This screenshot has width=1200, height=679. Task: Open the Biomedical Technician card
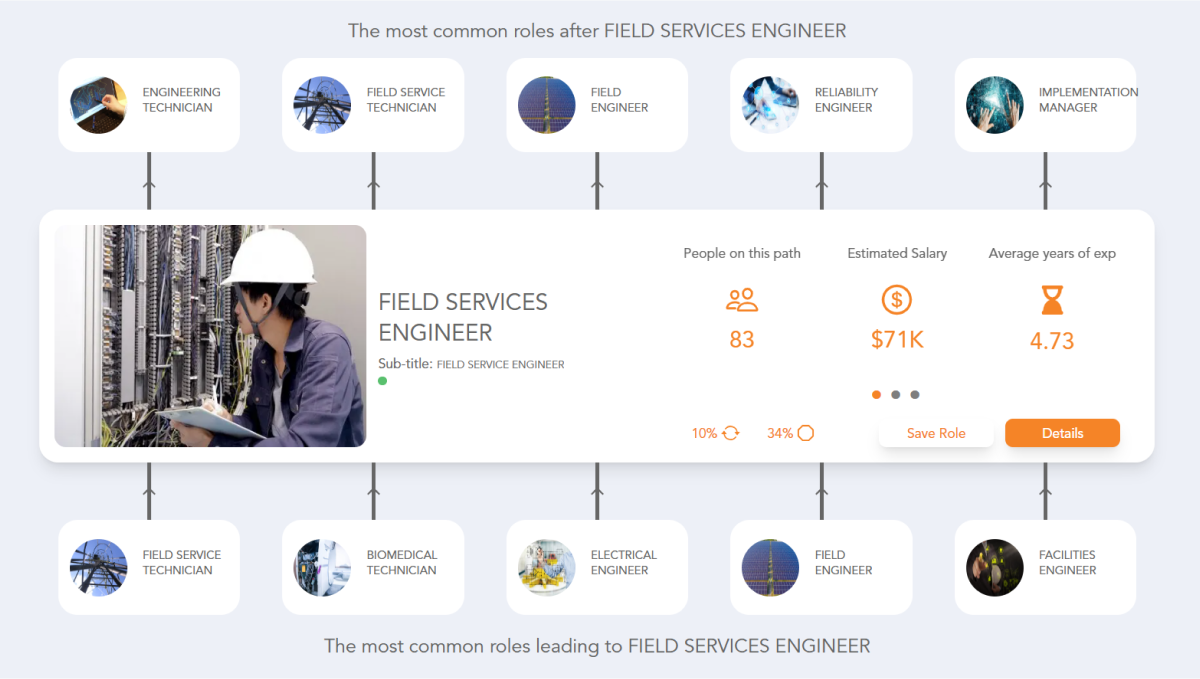(x=372, y=566)
